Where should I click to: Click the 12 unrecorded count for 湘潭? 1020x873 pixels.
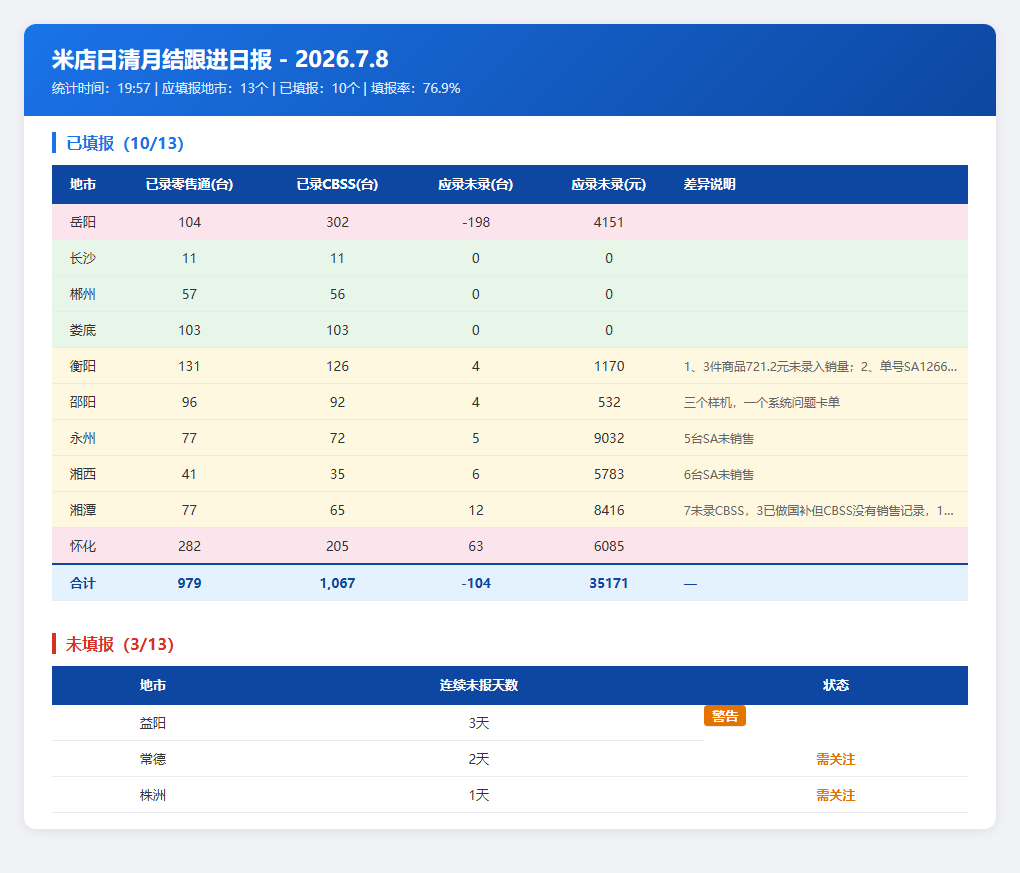pos(476,510)
